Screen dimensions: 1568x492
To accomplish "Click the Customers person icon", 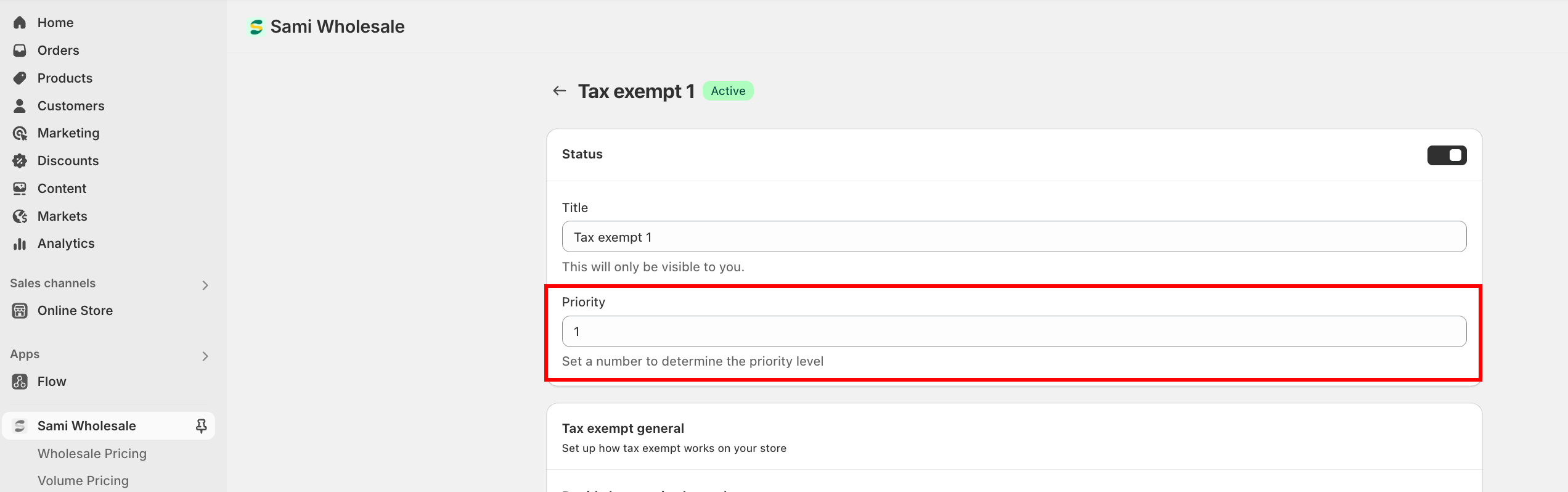I will [x=20, y=106].
